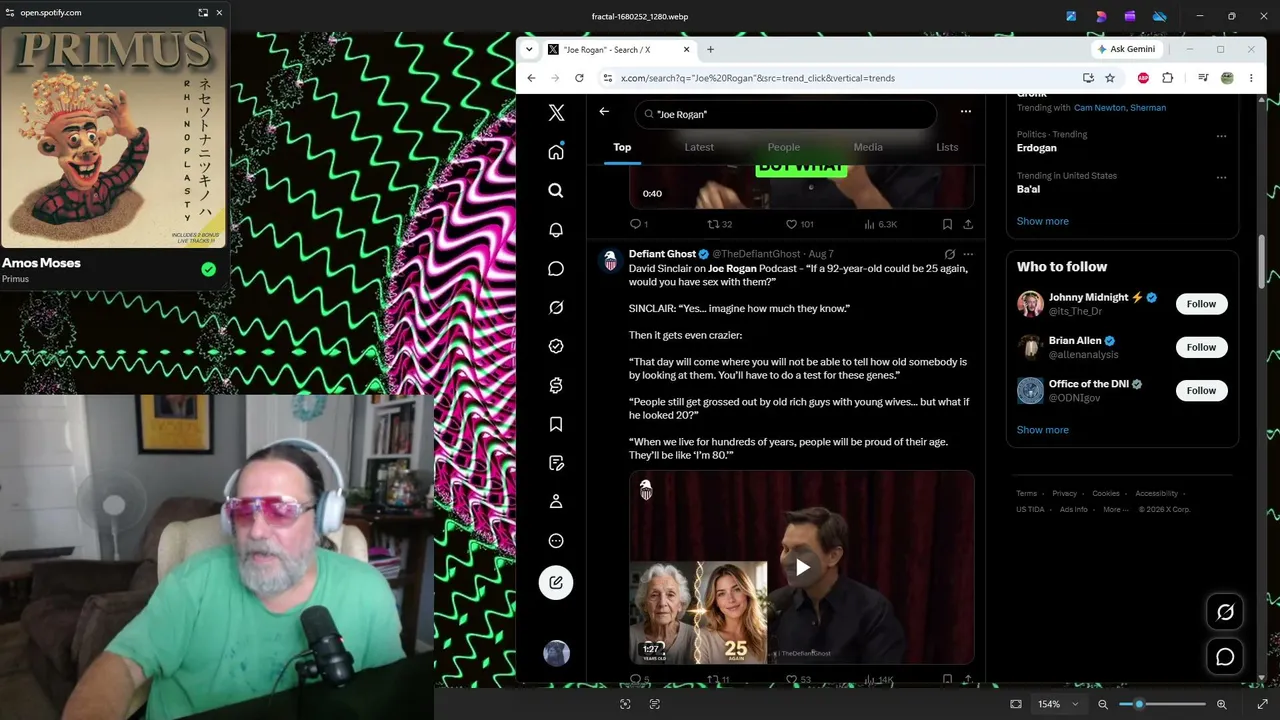Screen dimensions: 1280x720
Task: Like the post with 101 likes
Action: (x=799, y=225)
